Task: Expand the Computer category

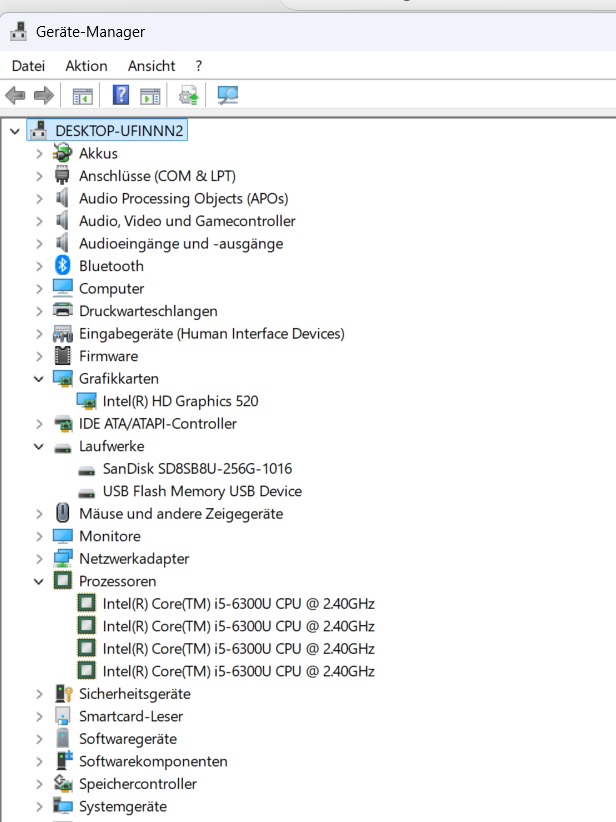Action: point(39,289)
